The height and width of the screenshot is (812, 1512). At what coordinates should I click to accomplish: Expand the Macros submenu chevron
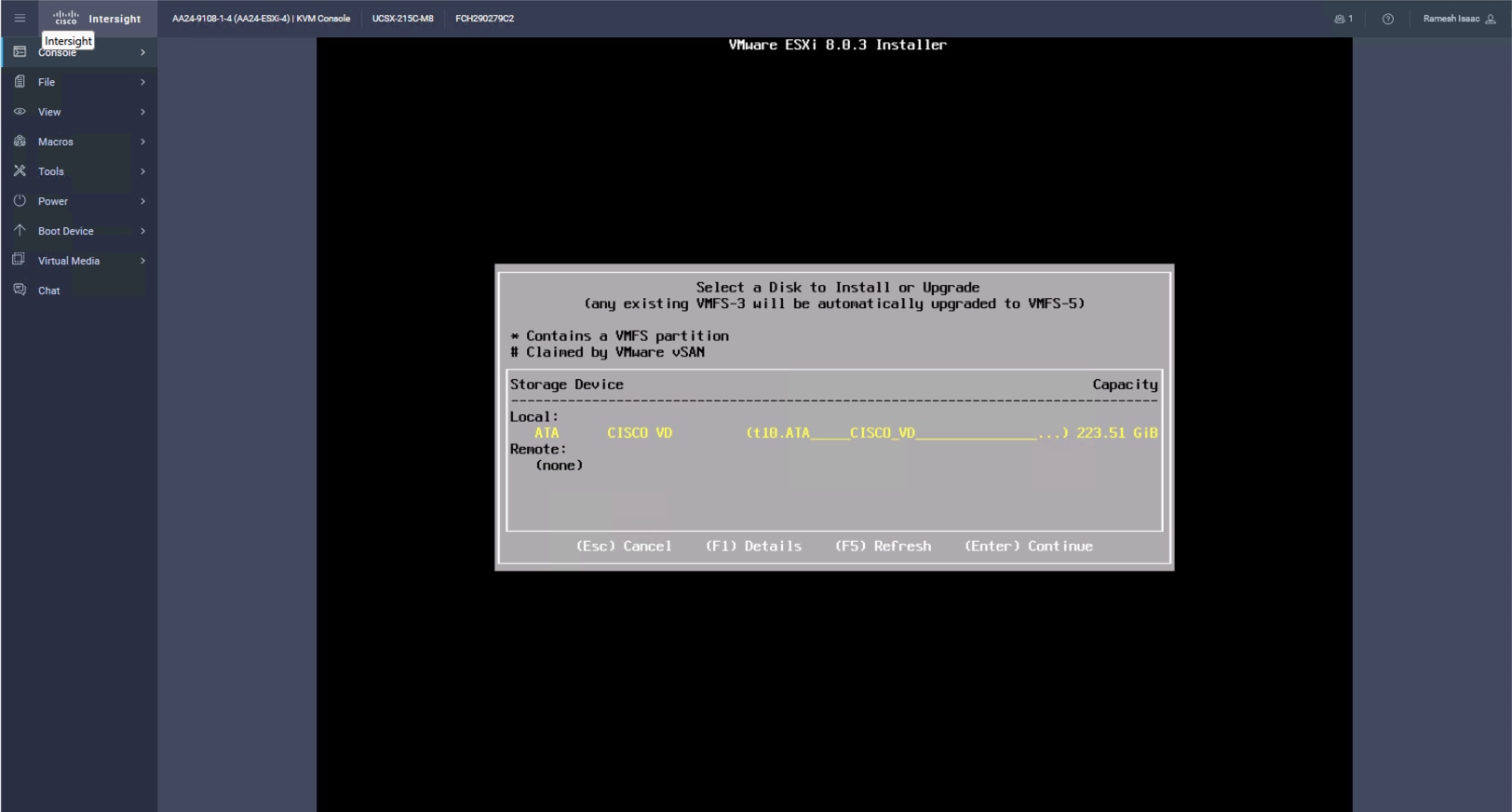click(142, 142)
